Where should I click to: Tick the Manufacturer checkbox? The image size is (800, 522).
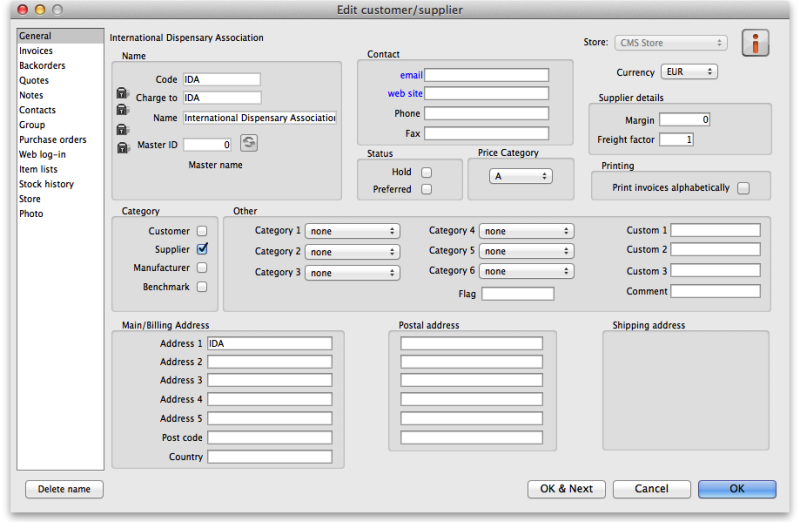(x=202, y=268)
